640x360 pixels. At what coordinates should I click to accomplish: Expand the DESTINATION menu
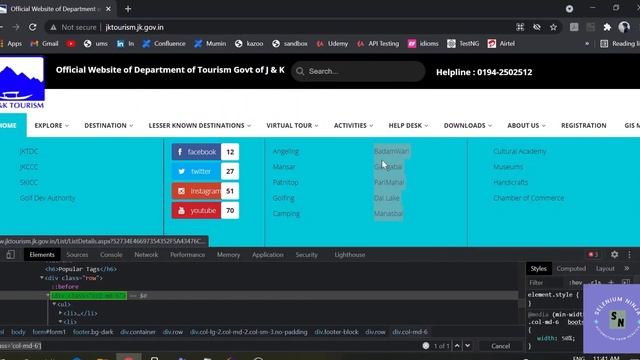109,126
